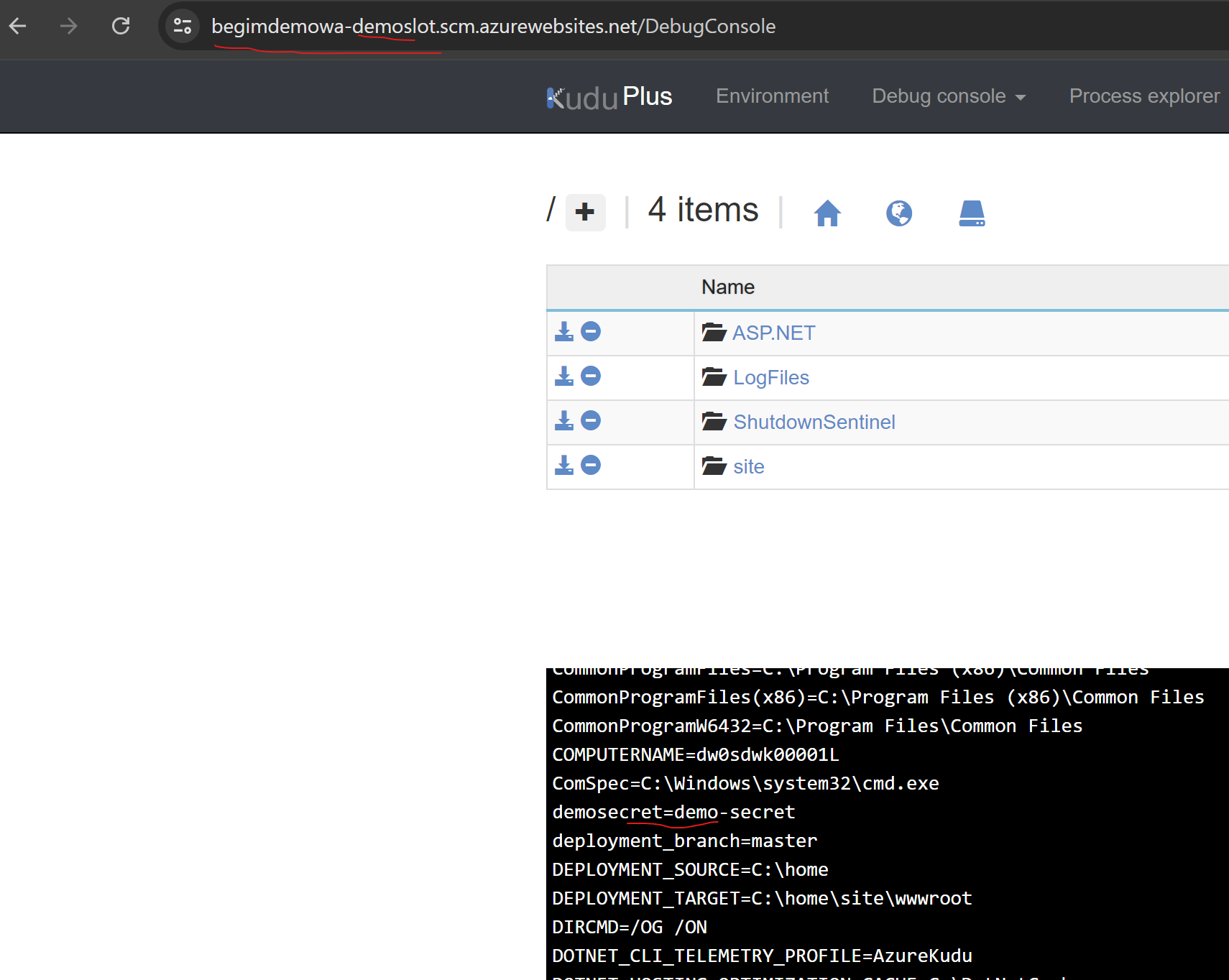1229x980 pixels.
Task: Click the drive icon for system drive
Action: point(972,213)
